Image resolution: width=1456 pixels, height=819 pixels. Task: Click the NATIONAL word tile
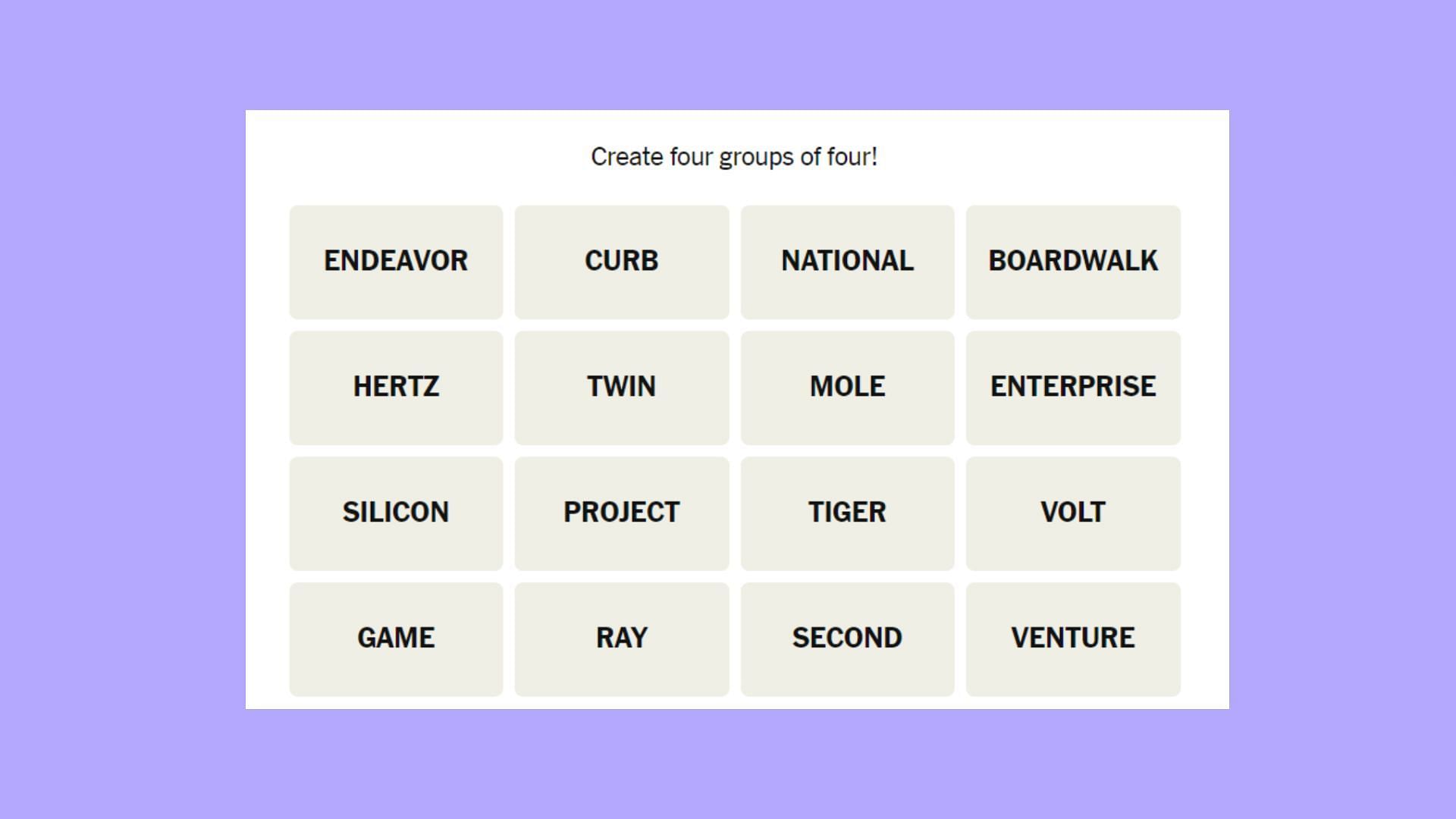click(x=848, y=261)
